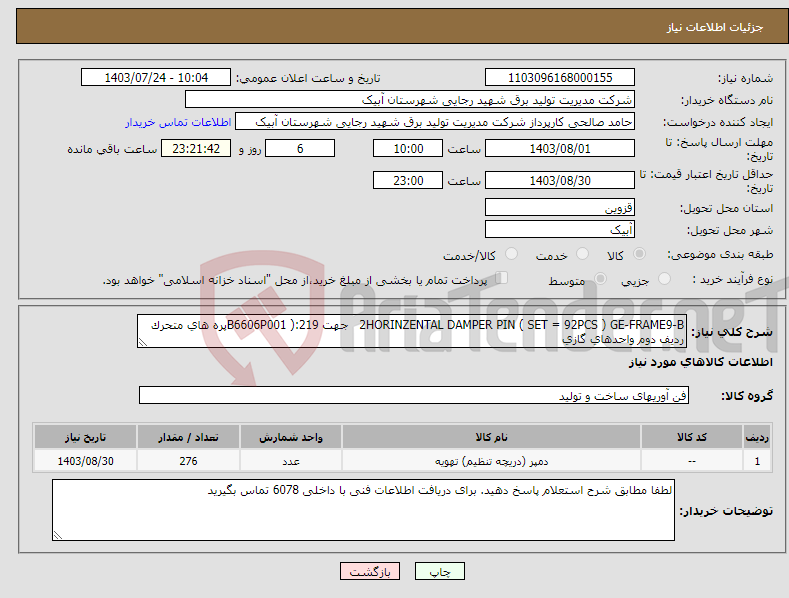Click the ردیف column header
The image size is (789, 598).
[757, 437]
